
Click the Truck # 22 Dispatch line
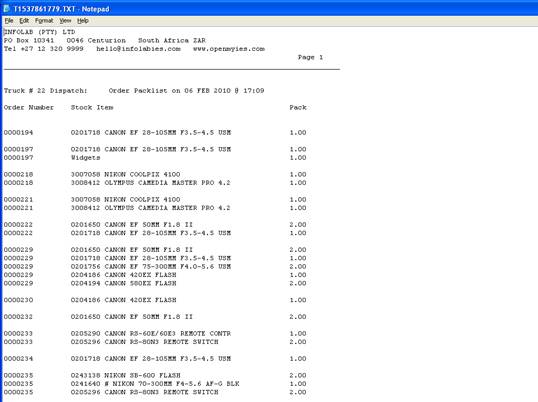click(134, 91)
